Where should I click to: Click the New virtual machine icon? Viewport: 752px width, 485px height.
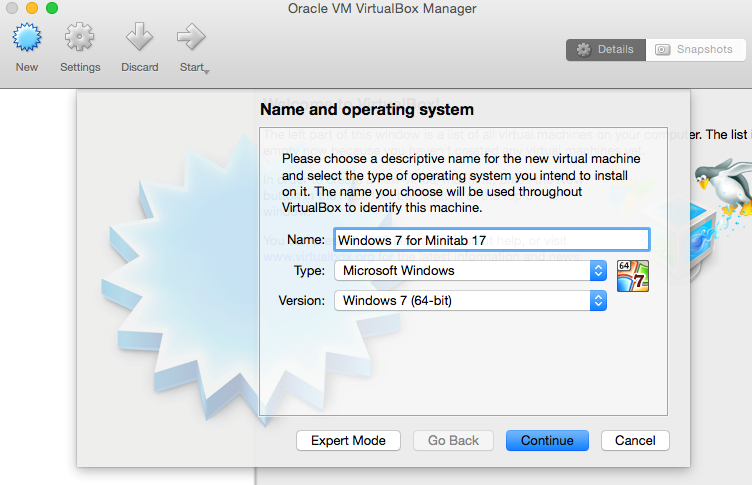(x=27, y=40)
